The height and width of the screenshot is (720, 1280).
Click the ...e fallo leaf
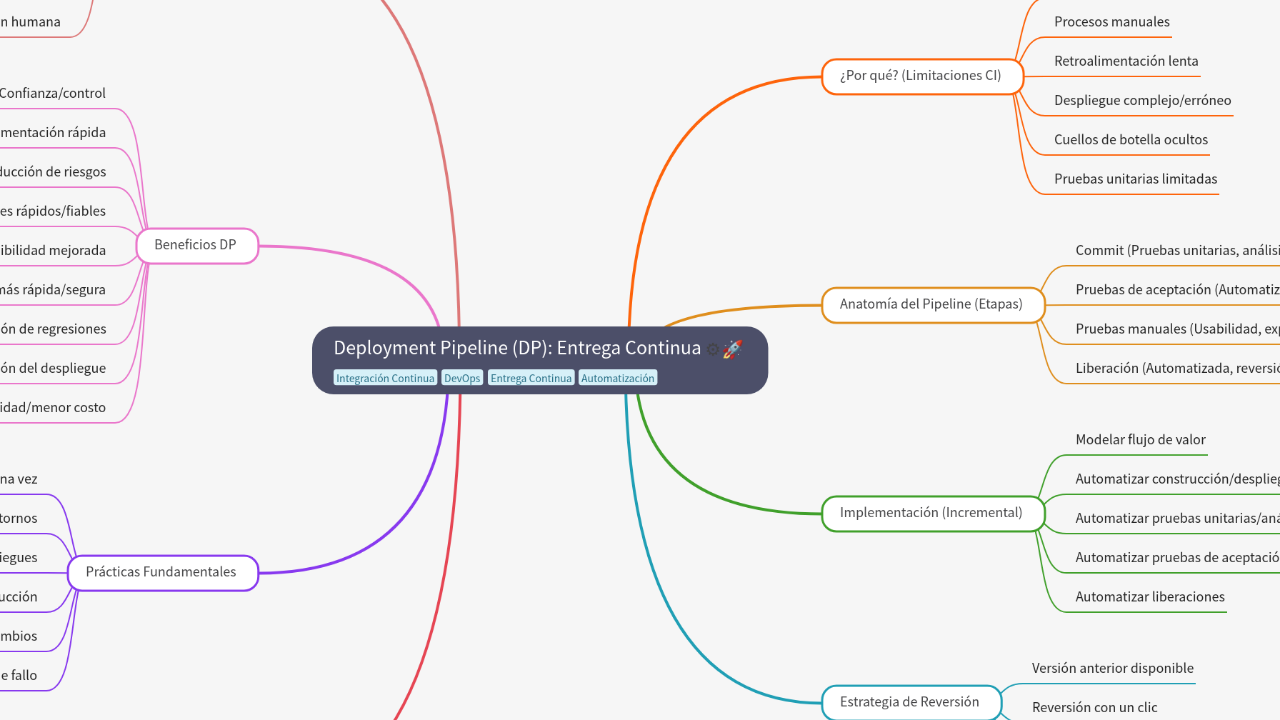tap(19, 675)
